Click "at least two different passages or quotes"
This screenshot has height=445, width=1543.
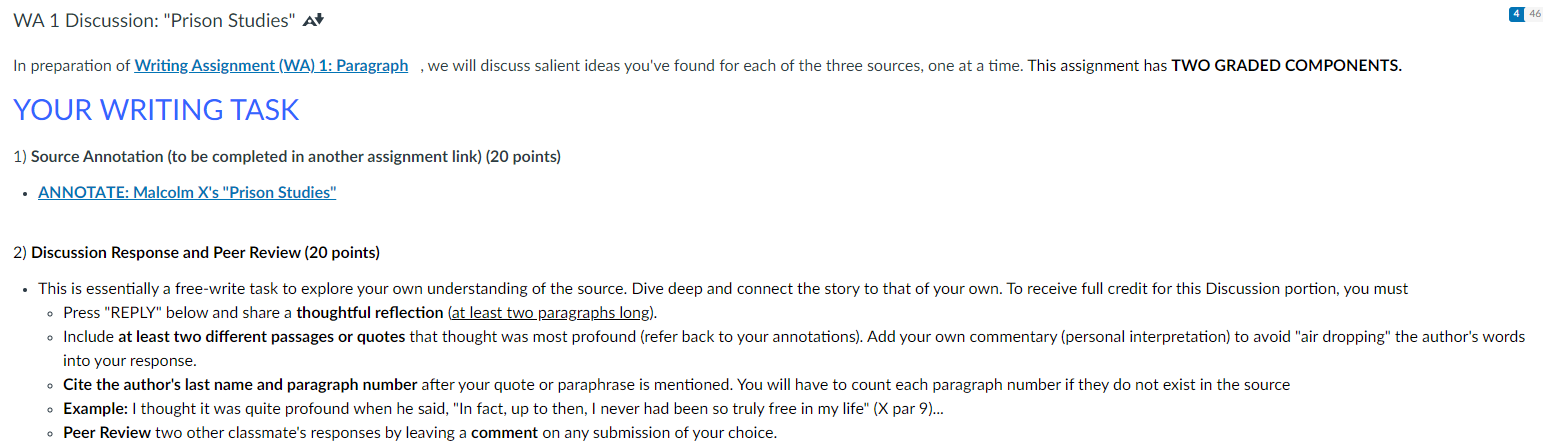click(262, 336)
